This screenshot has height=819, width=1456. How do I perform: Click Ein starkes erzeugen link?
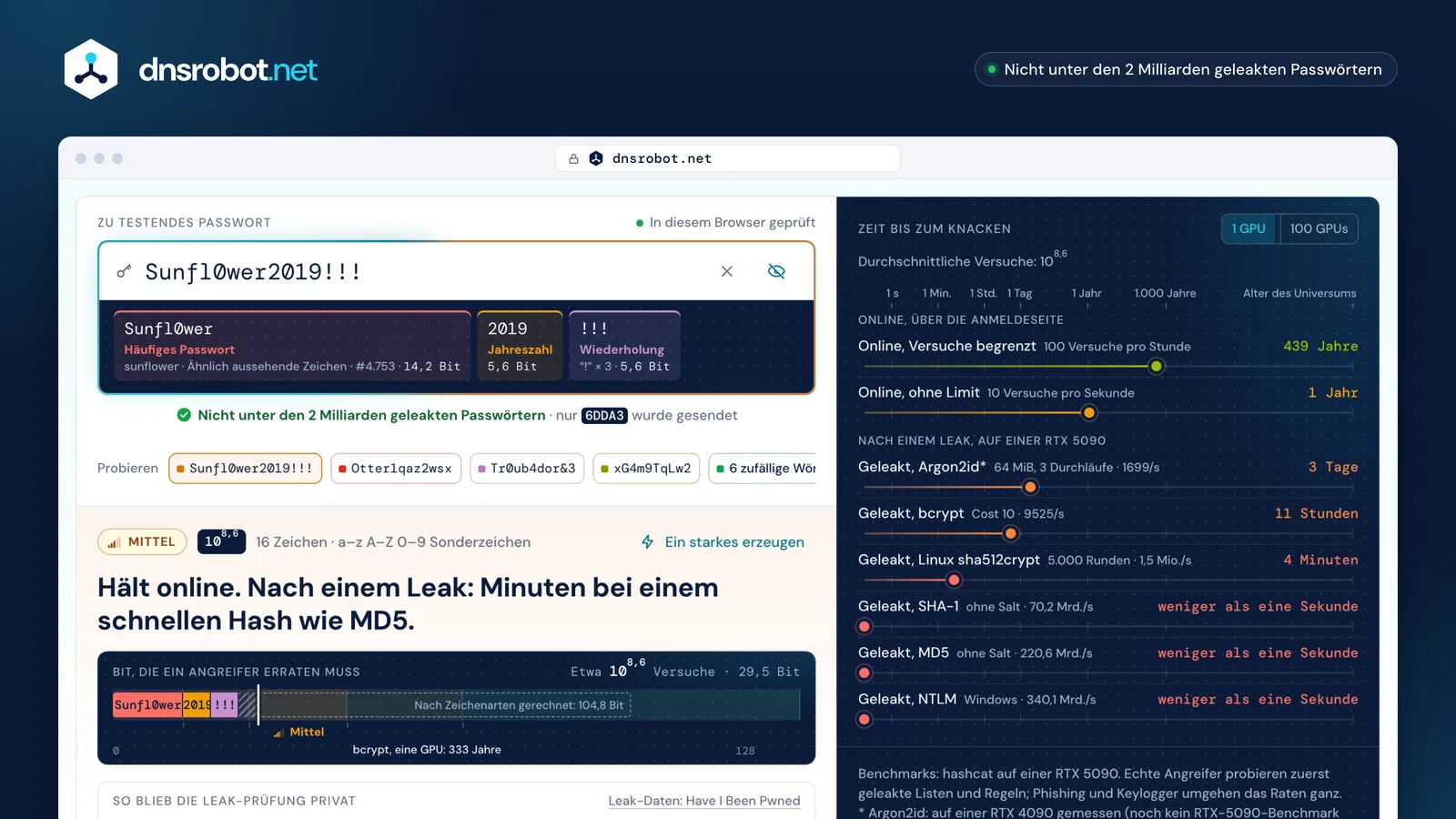pyautogui.click(x=734, y=541)
